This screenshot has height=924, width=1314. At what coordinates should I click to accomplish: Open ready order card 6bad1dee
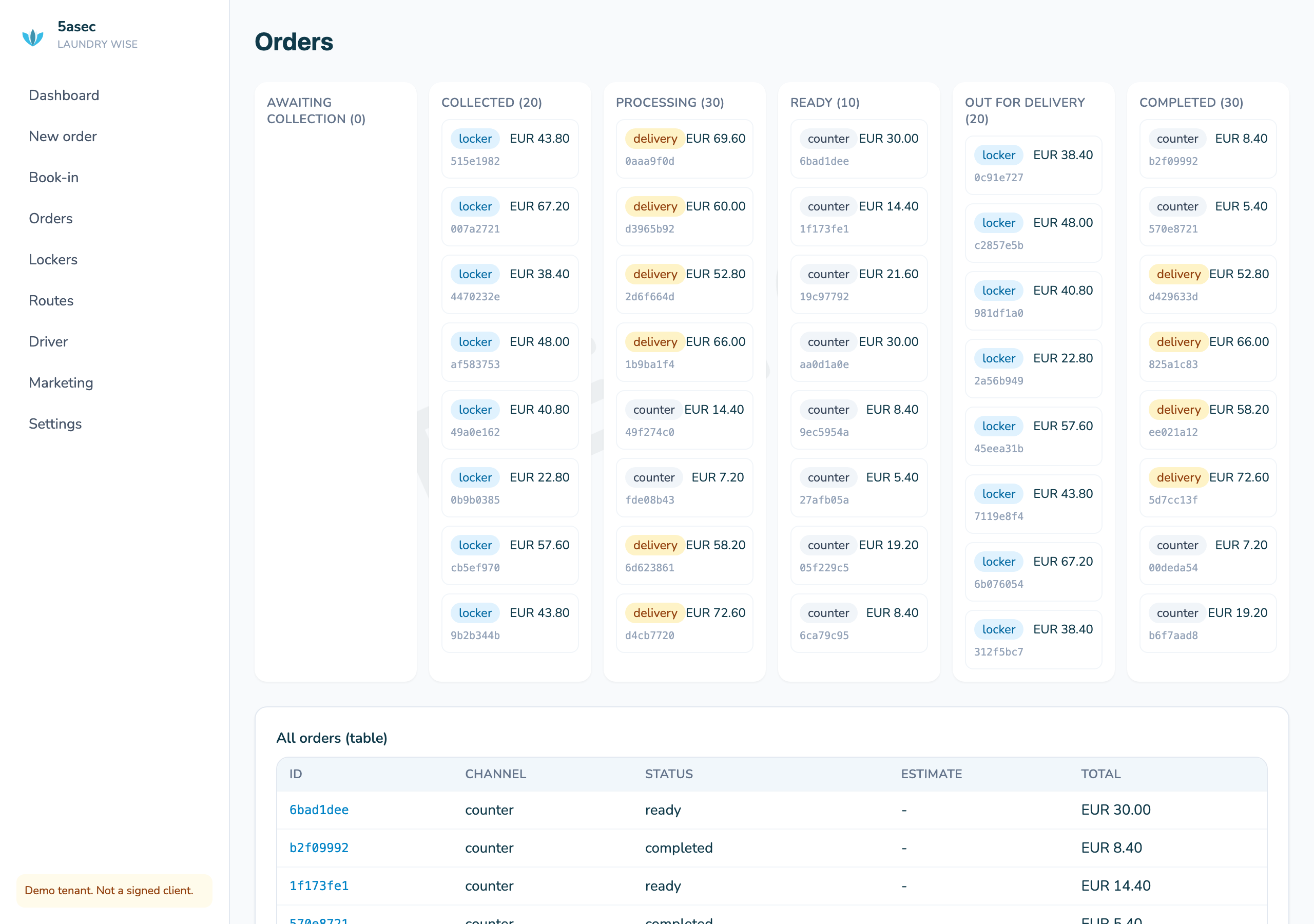point(859,149)
